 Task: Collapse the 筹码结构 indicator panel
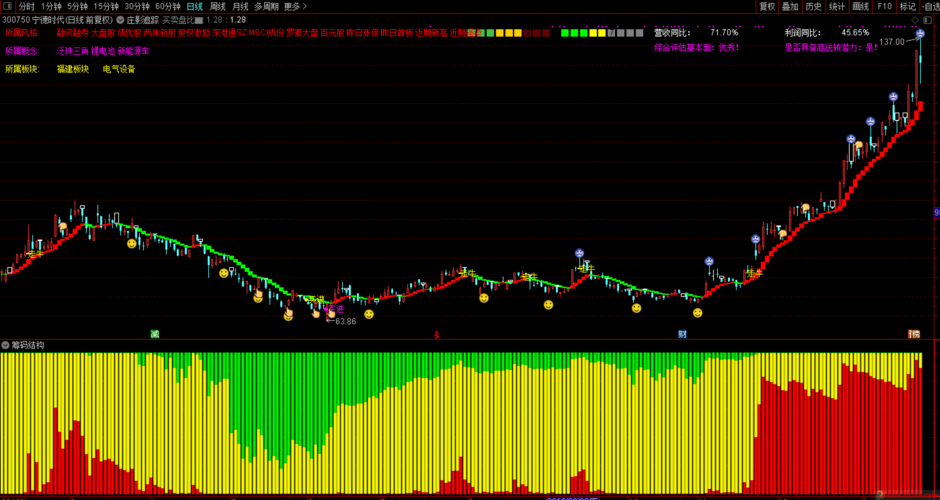[x=6, y=345]
